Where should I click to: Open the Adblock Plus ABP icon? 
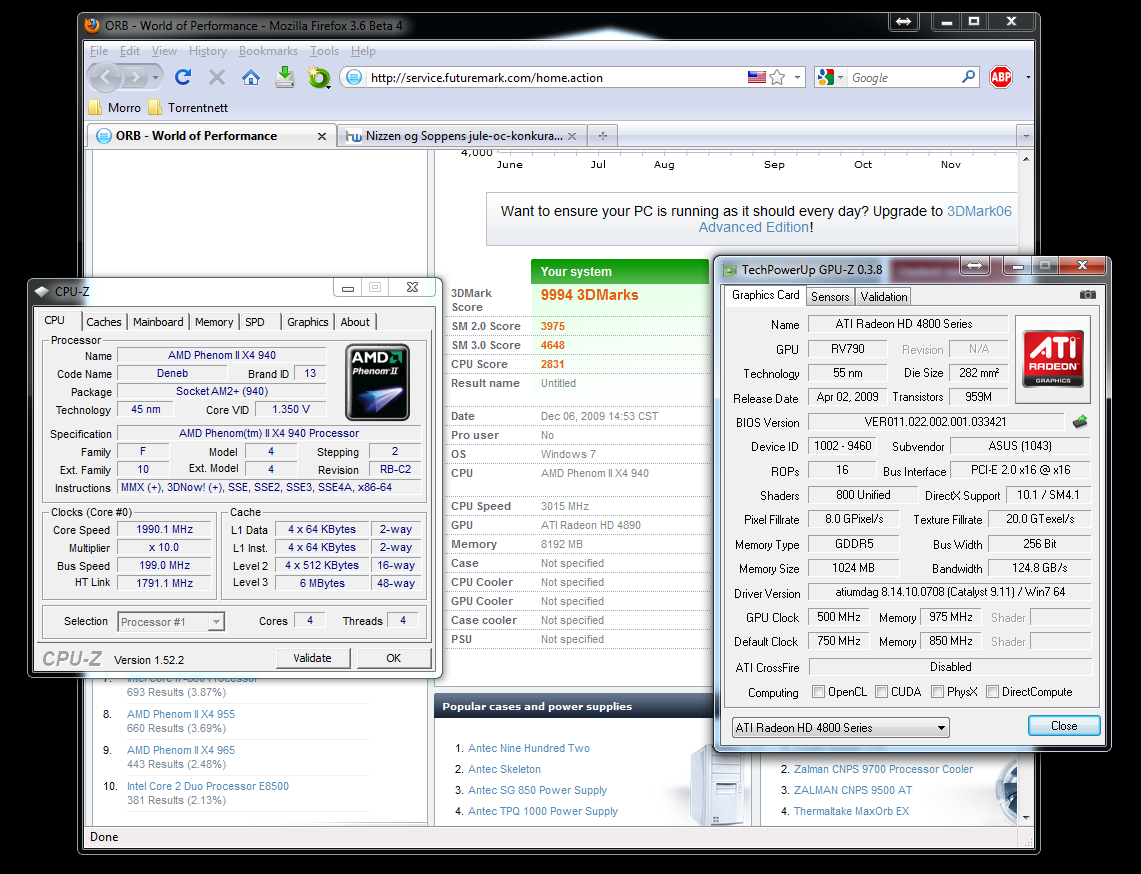[x=1001, y=76]
